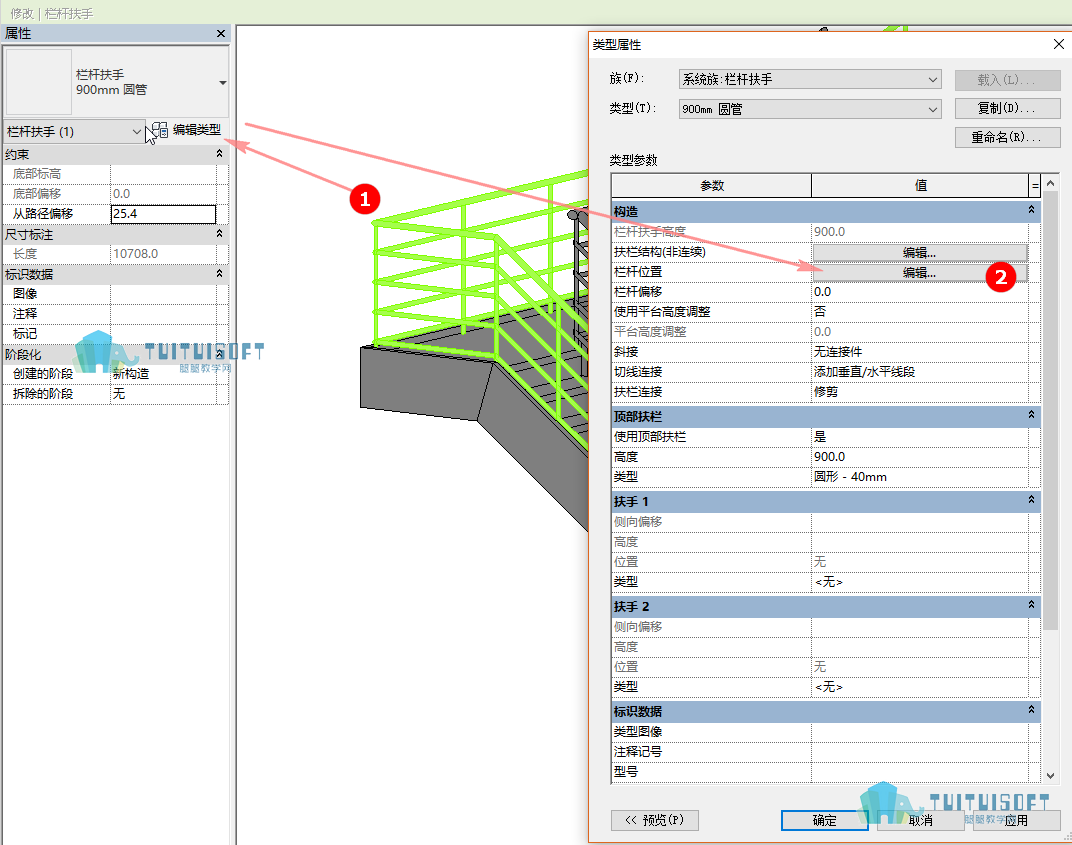Collapse the 约束 section in Properties
This screenshot has width=1072, height=845.
[219, 154]
